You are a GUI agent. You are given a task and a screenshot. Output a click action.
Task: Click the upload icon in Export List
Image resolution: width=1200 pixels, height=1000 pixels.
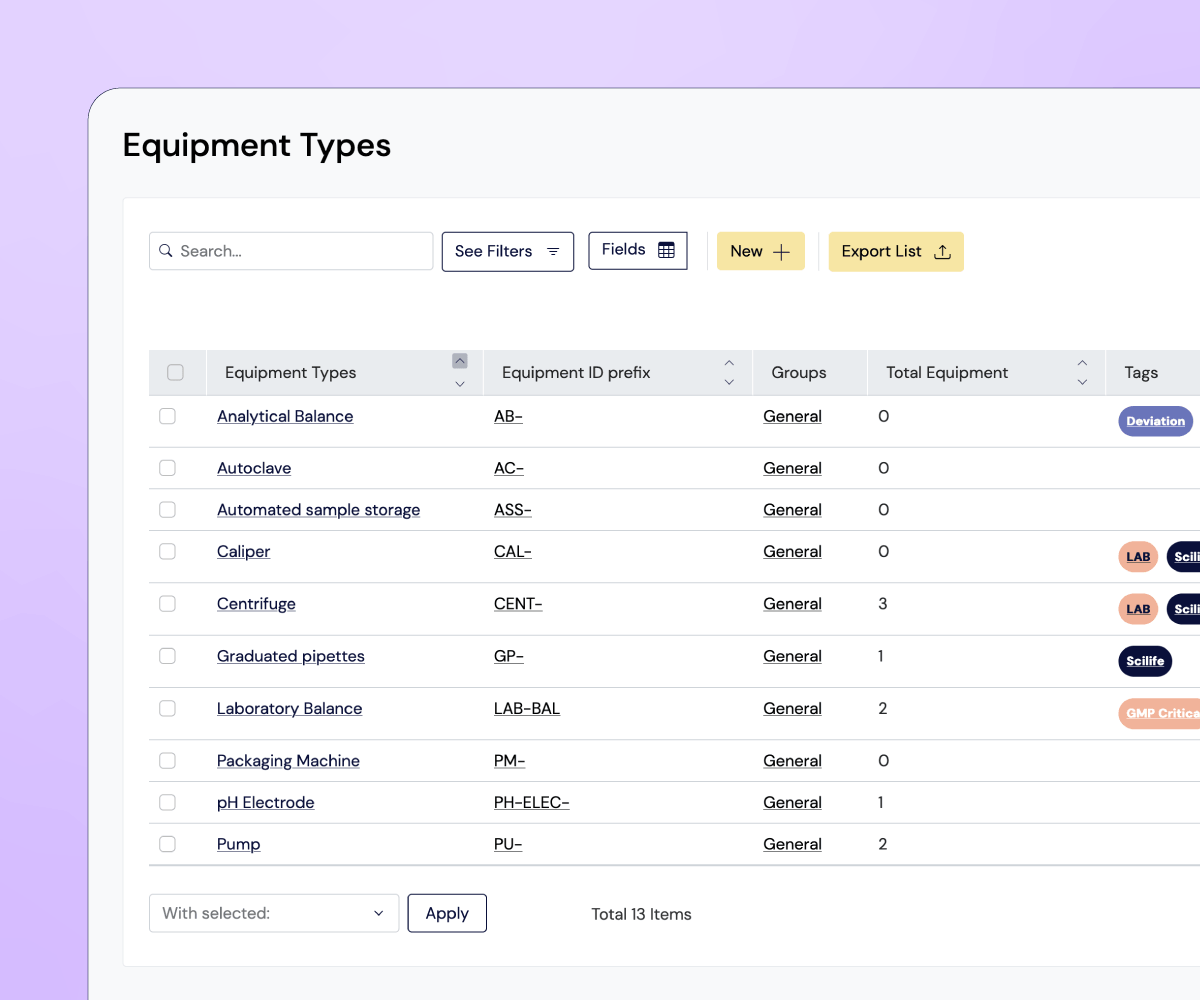941,252
